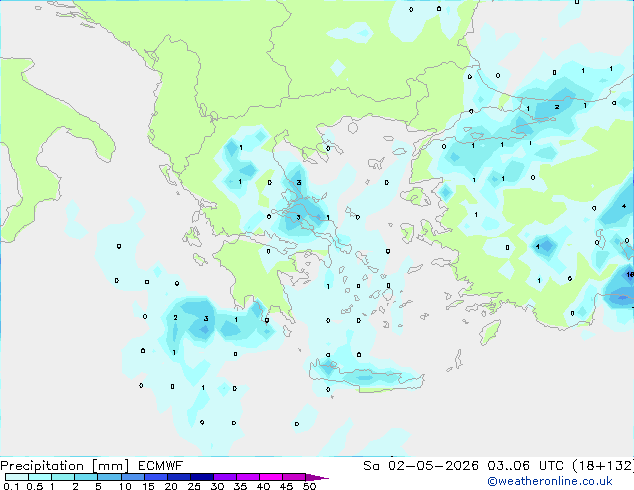Select the 20–25 mm legend swatch
634x490 pixels.
coord(178,477)
